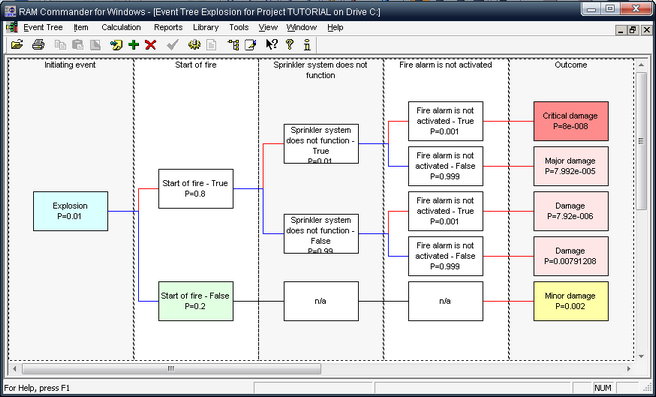Click the grayed Paste toolbar icon

click(x=78, y=44)
